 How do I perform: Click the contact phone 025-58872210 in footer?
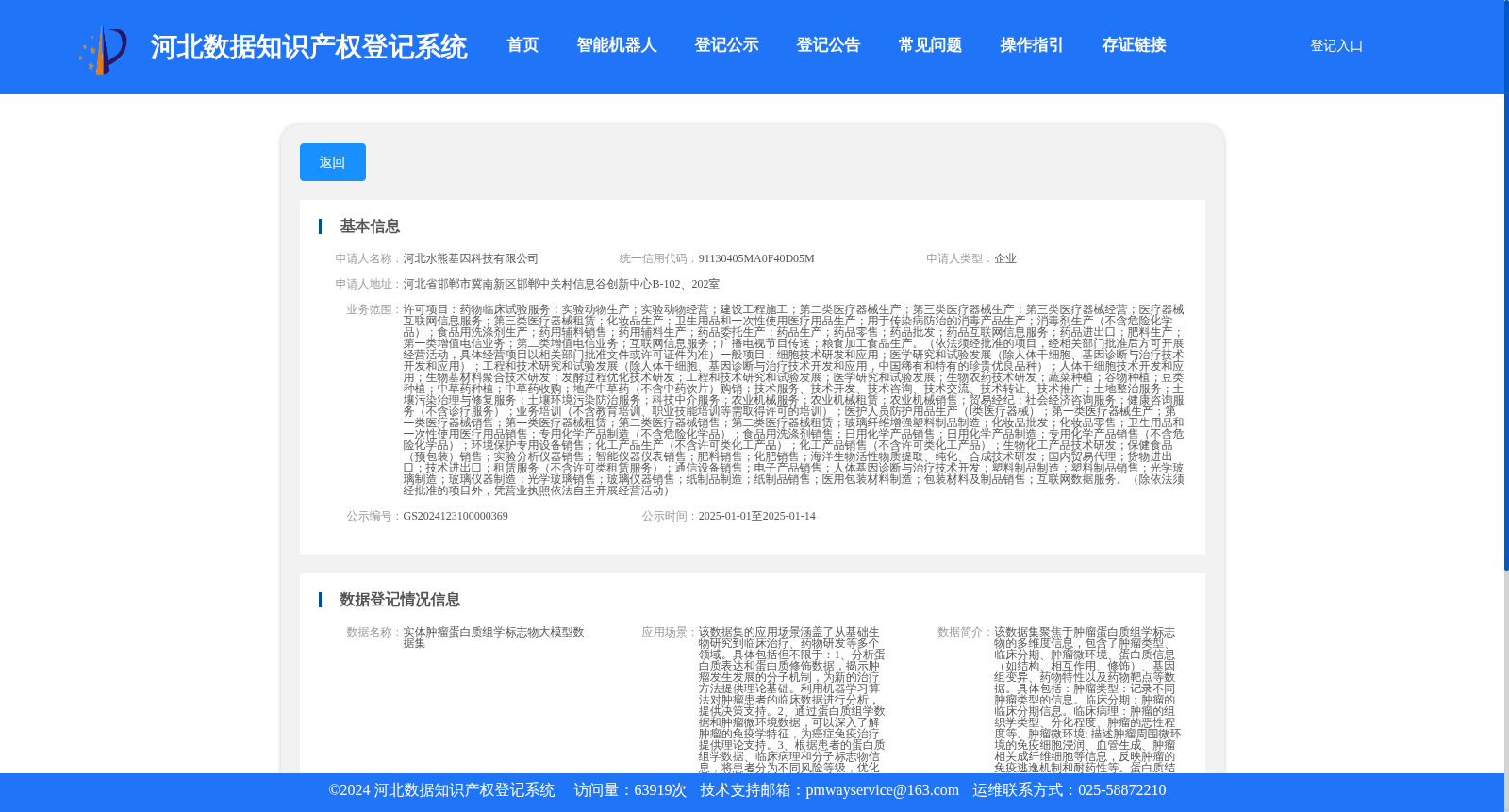(x=1121, y=790)
